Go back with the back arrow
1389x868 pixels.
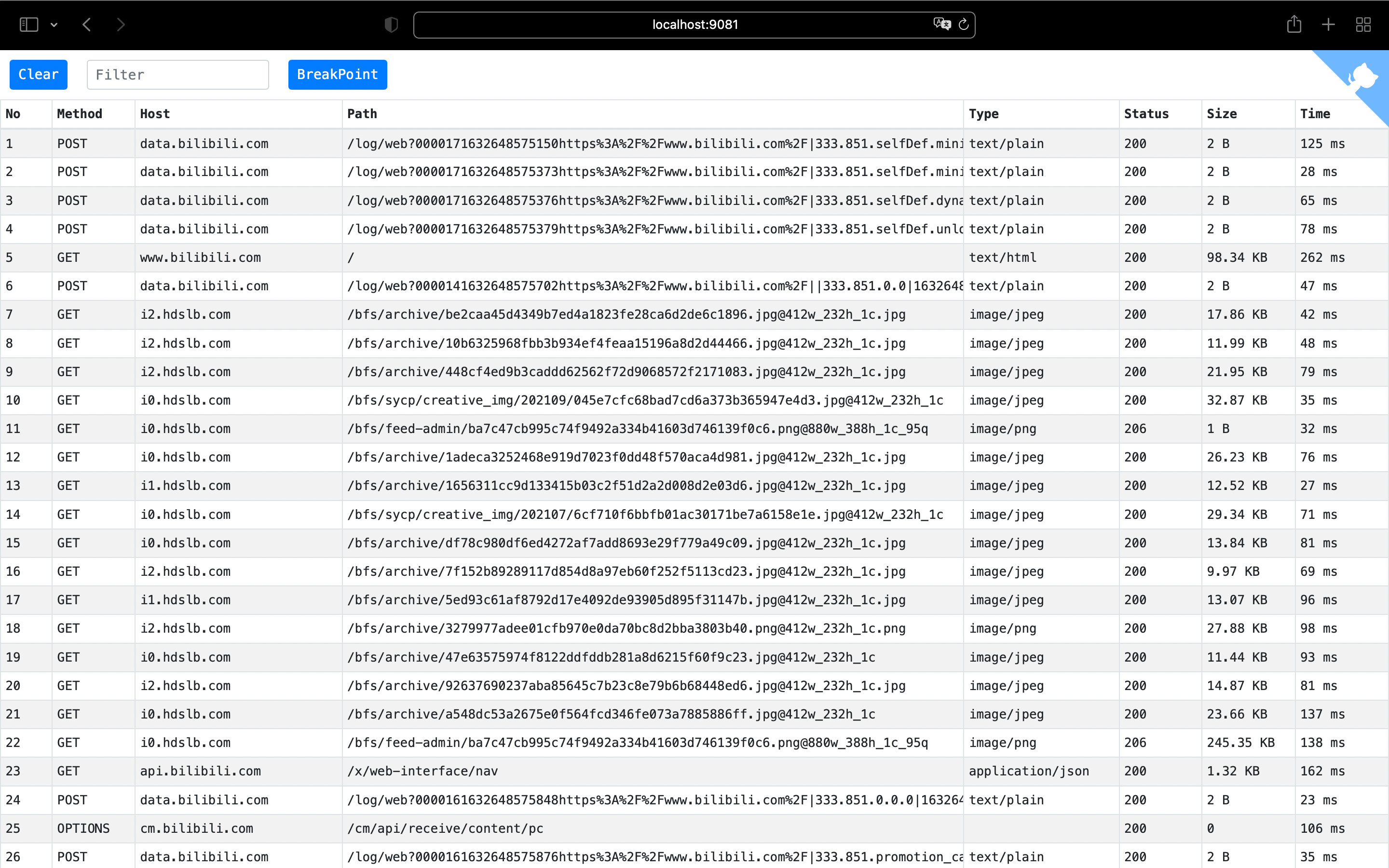pos(87,25)
